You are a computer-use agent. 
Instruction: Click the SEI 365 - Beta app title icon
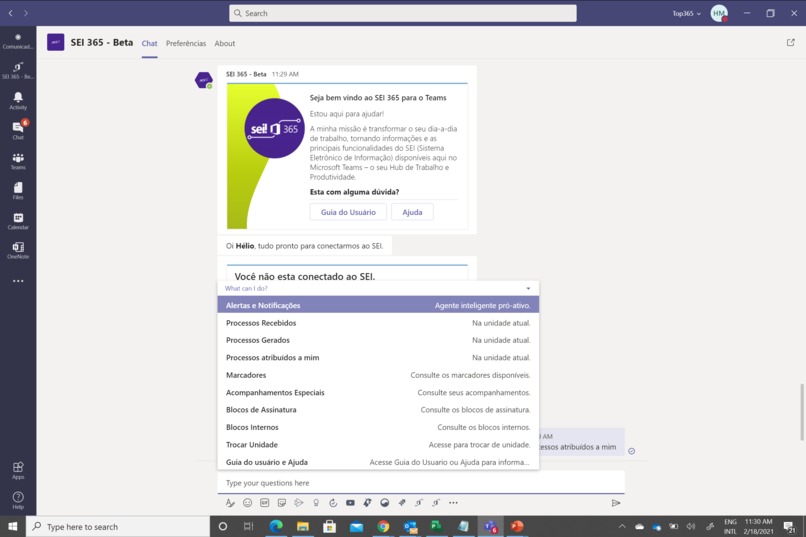(x=56, y=42)
